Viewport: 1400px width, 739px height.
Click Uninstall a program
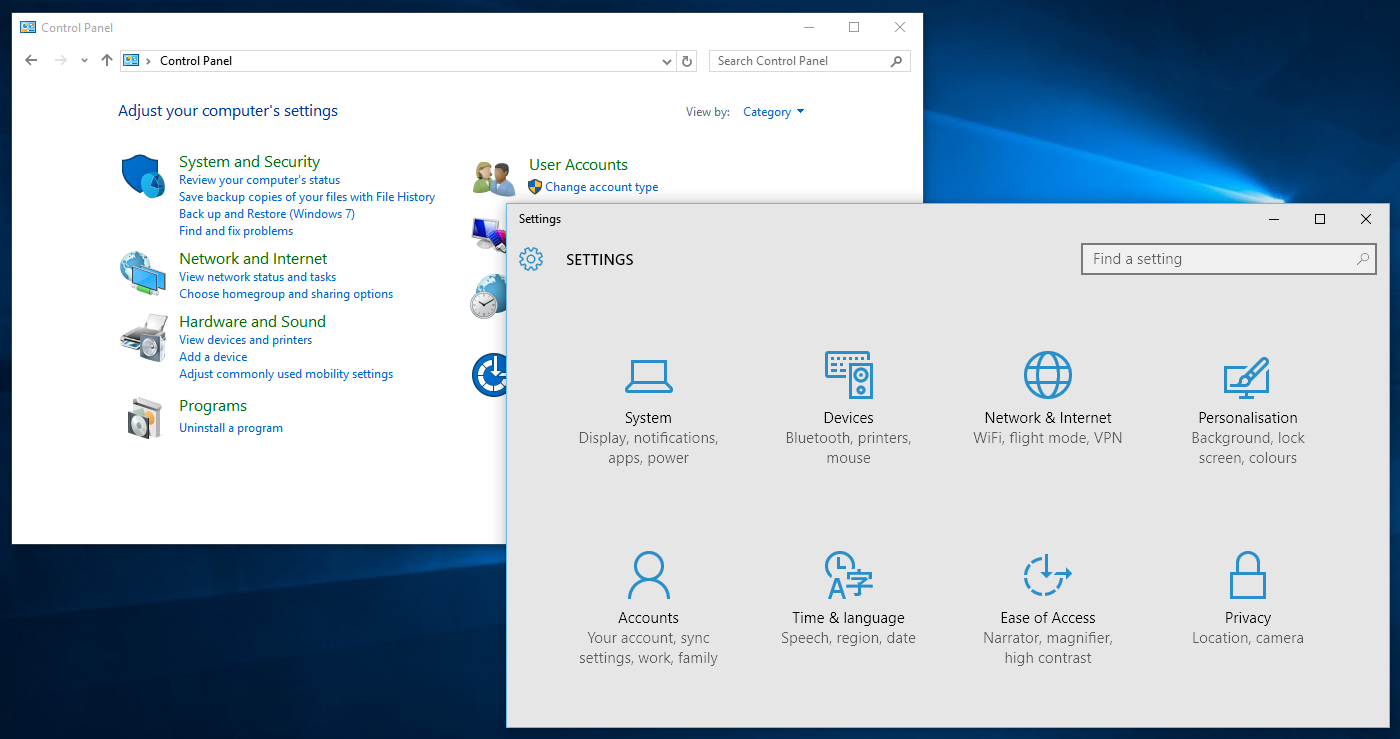(231, 428)
